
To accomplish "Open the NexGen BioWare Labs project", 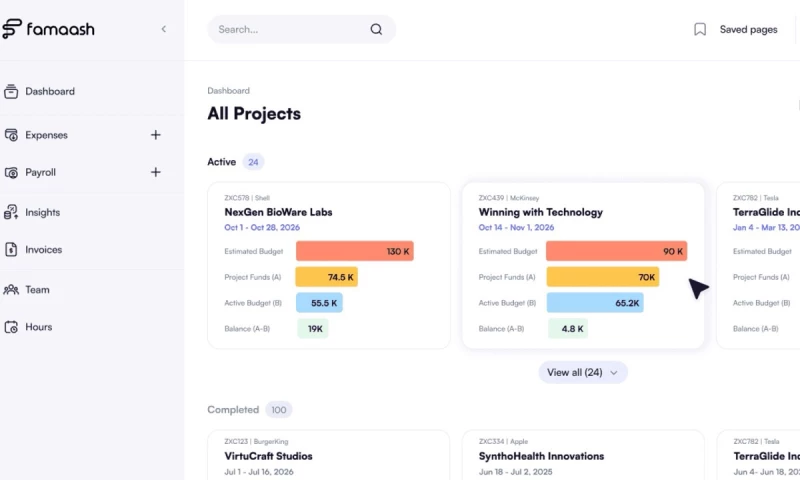I will click(x=278, y=212).
